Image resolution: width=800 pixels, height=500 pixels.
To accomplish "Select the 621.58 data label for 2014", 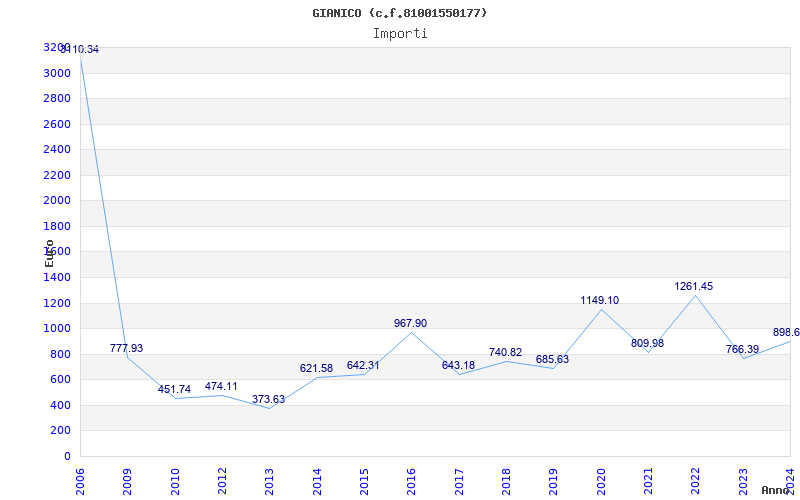I will [316, 368].
